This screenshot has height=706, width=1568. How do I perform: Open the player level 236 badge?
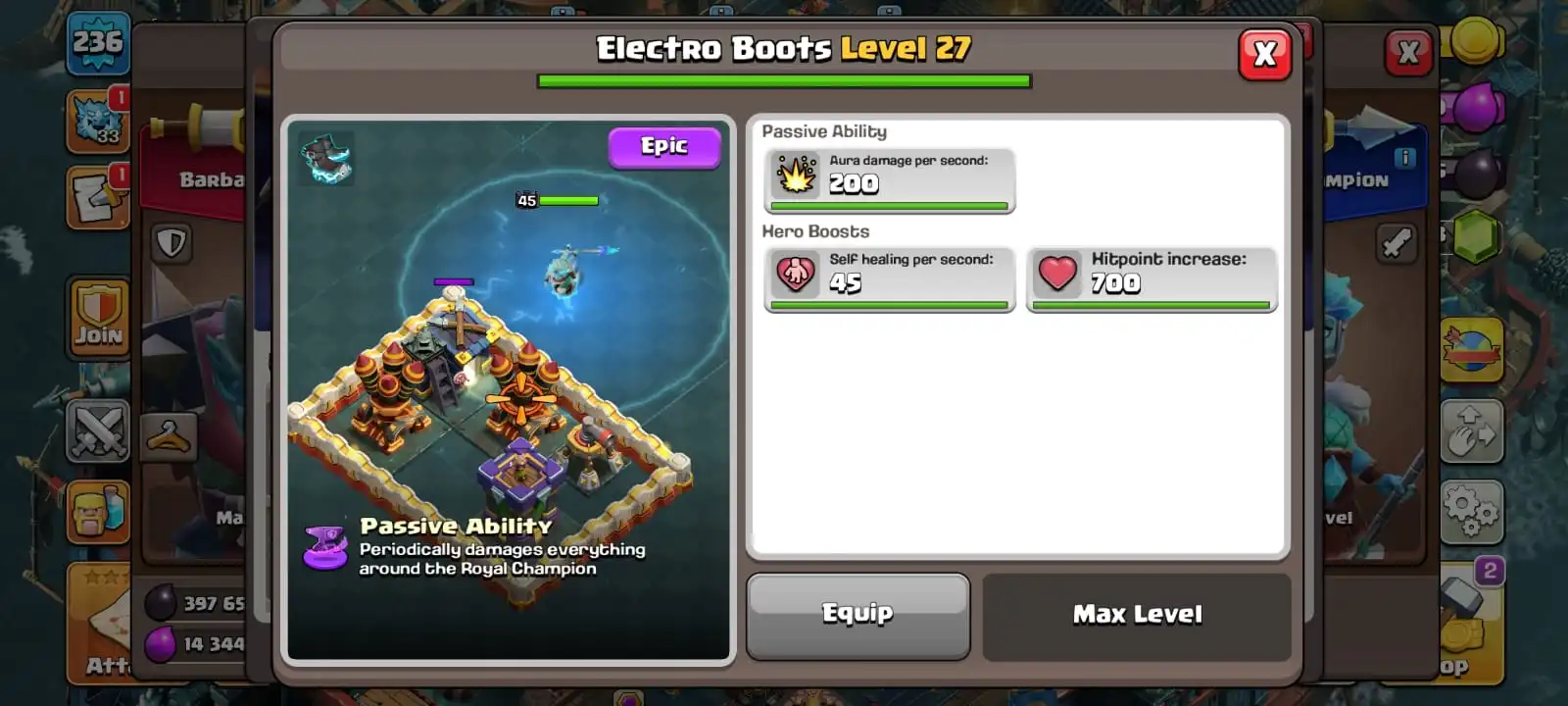click(98, 43)
